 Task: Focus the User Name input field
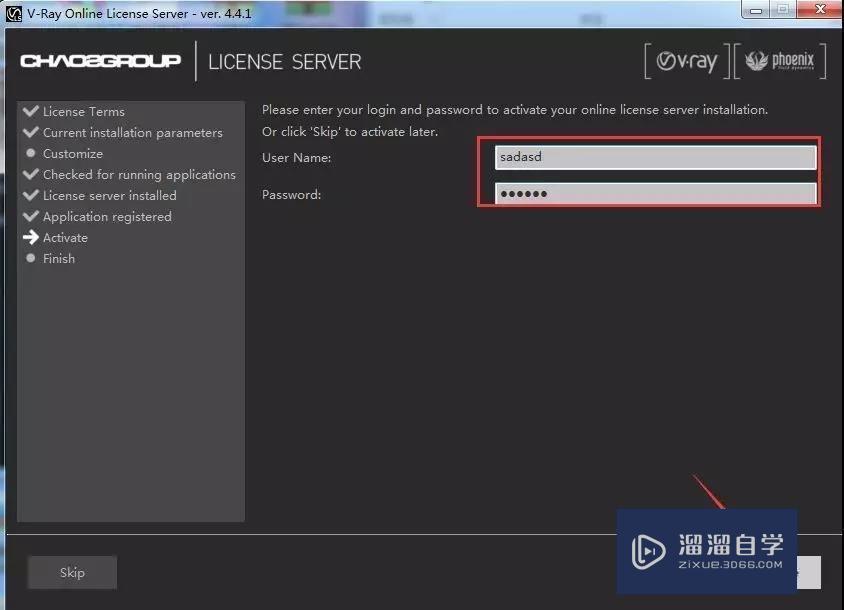656,157
